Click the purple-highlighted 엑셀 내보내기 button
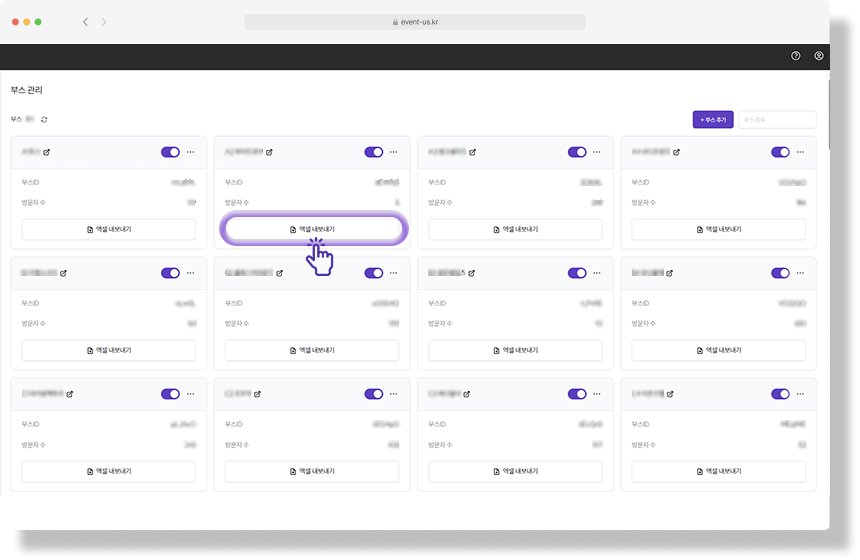The width and height of the screenshot is (860, 560). click(313, 229)
